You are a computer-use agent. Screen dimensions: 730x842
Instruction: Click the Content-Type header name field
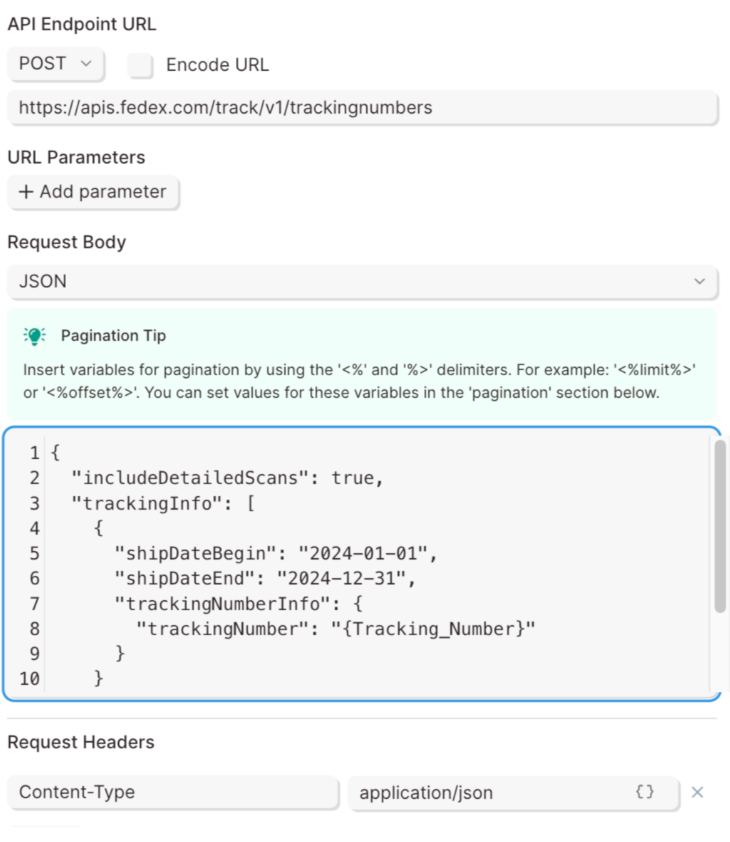click(x=173, y=792)
